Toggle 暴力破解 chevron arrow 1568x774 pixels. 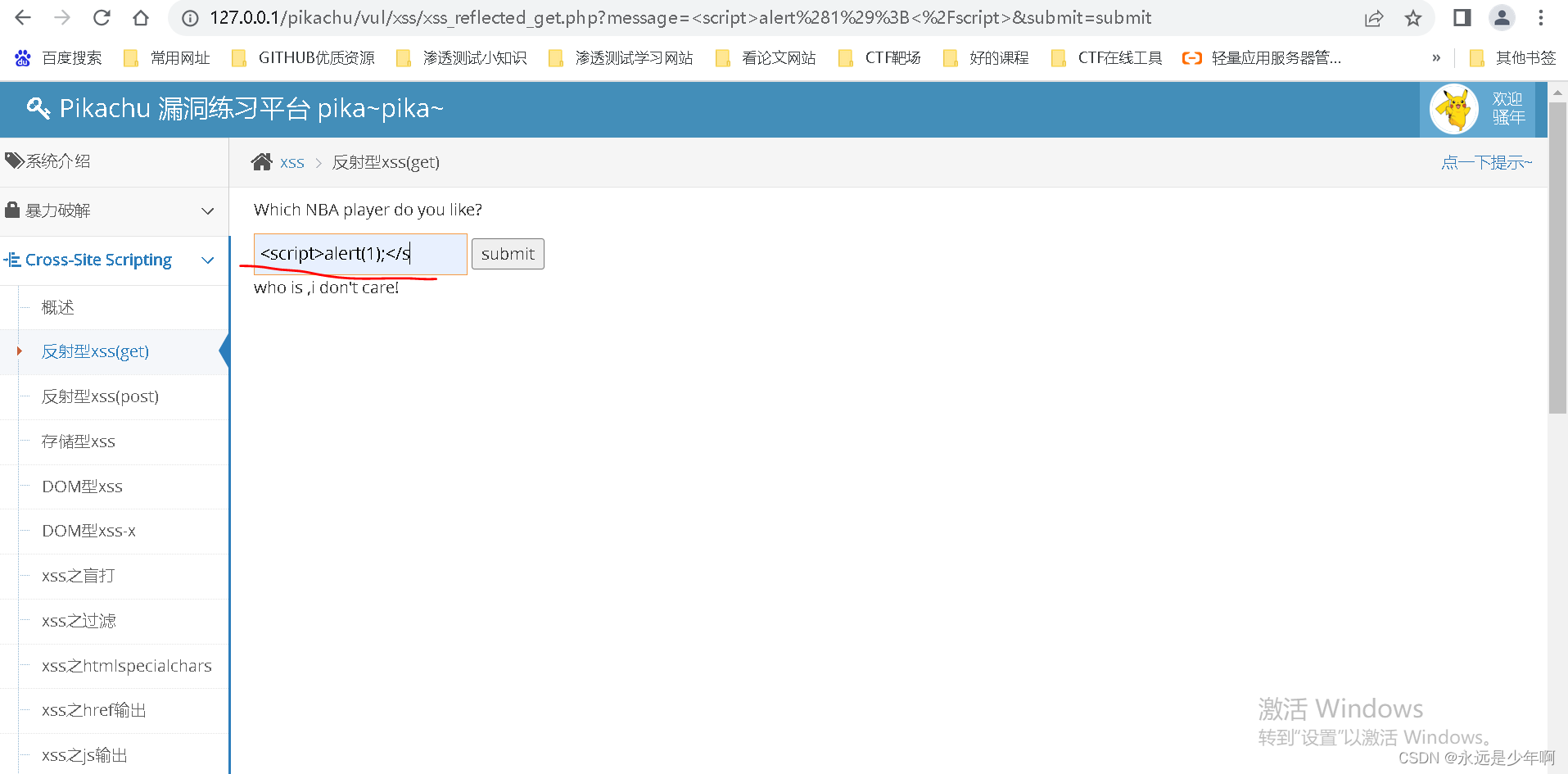point(208,210)
